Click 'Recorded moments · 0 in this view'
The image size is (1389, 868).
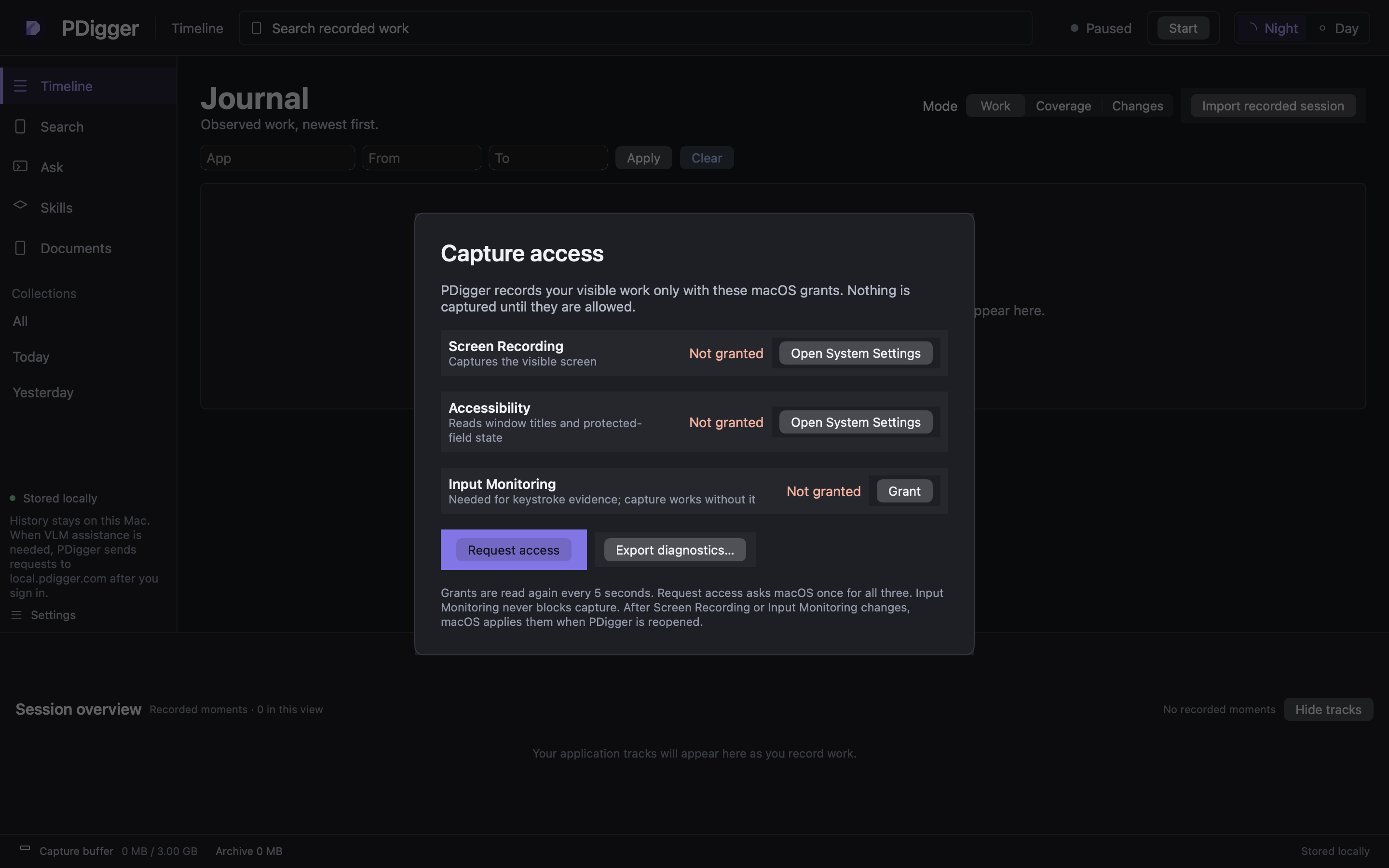click(x=236, y=709)
